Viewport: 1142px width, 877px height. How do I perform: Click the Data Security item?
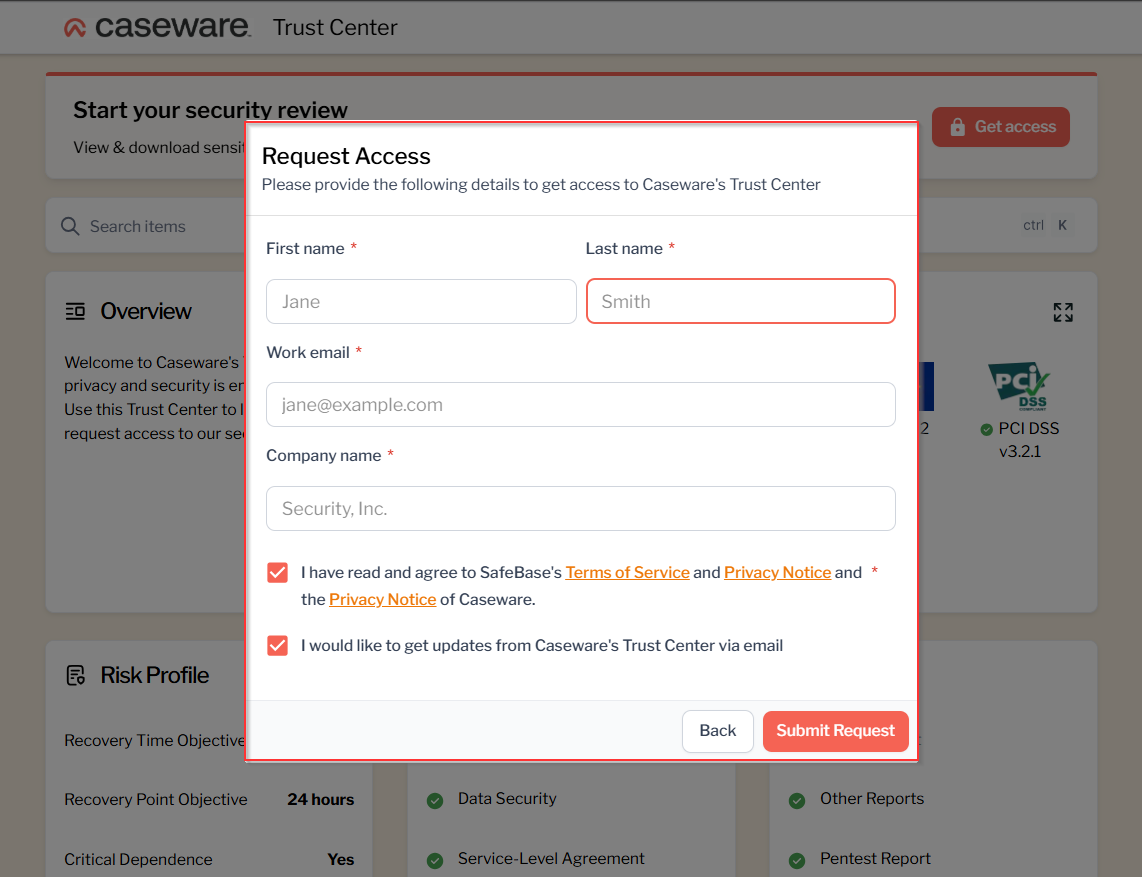[x=507, y=798]
